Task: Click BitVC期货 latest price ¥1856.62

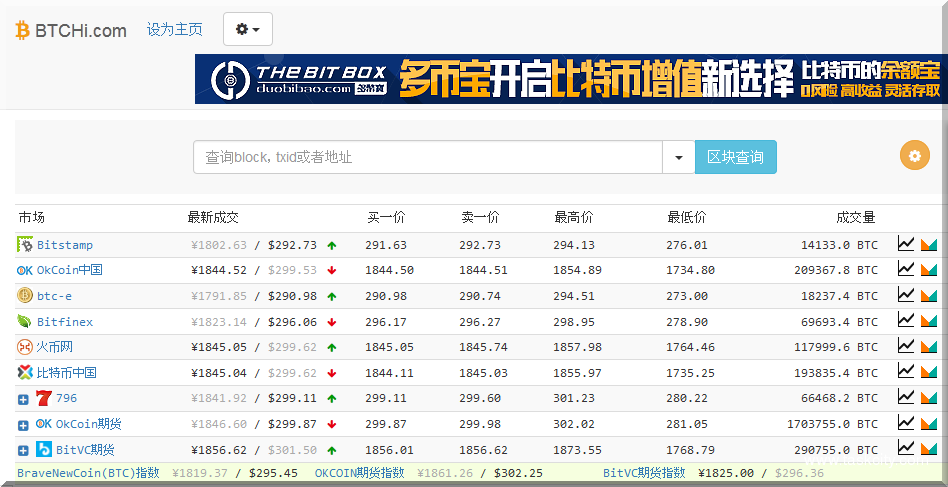Action: point(219,450)
